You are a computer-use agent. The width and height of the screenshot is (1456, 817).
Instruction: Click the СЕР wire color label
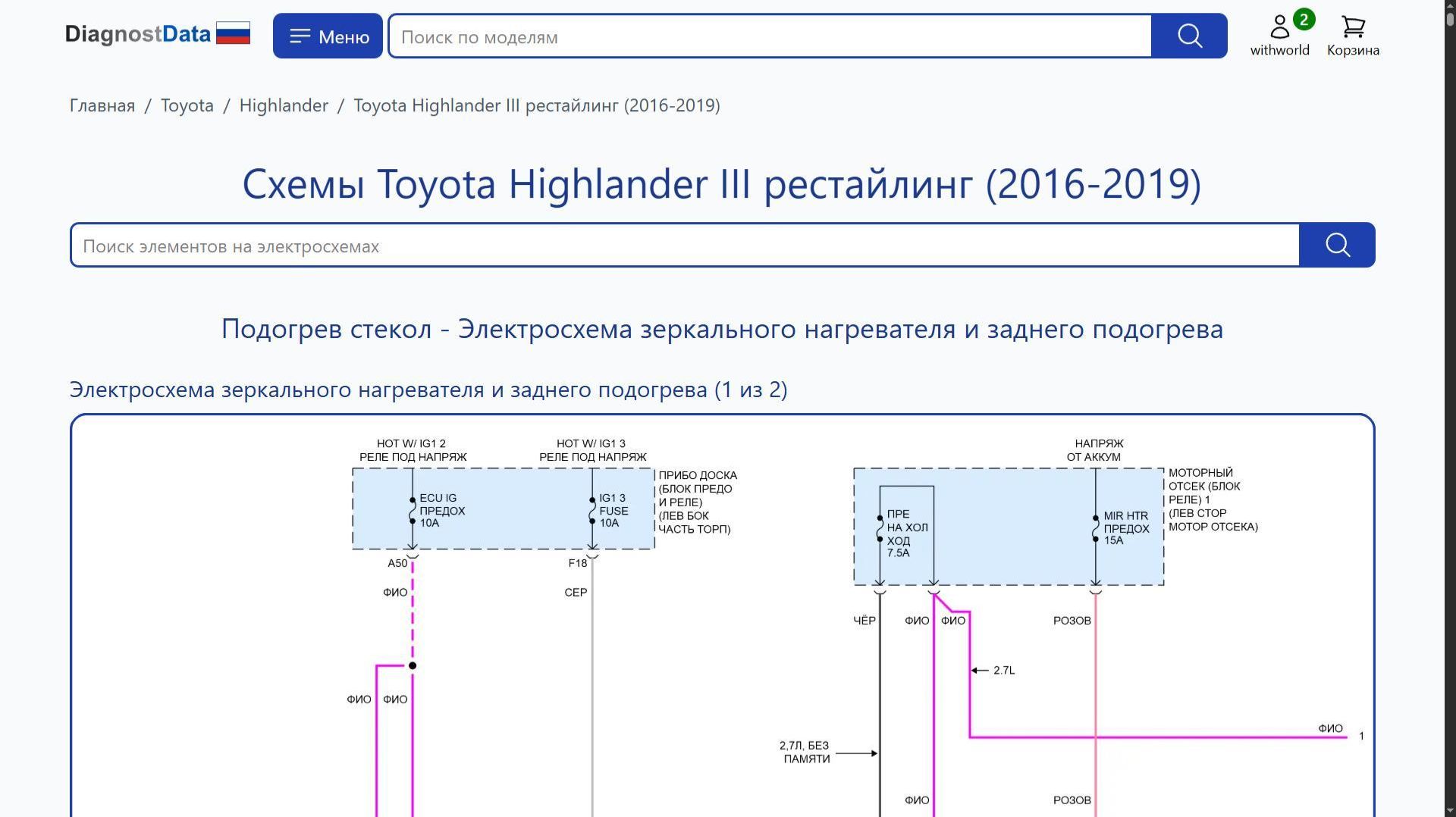(x=576, y=592)
